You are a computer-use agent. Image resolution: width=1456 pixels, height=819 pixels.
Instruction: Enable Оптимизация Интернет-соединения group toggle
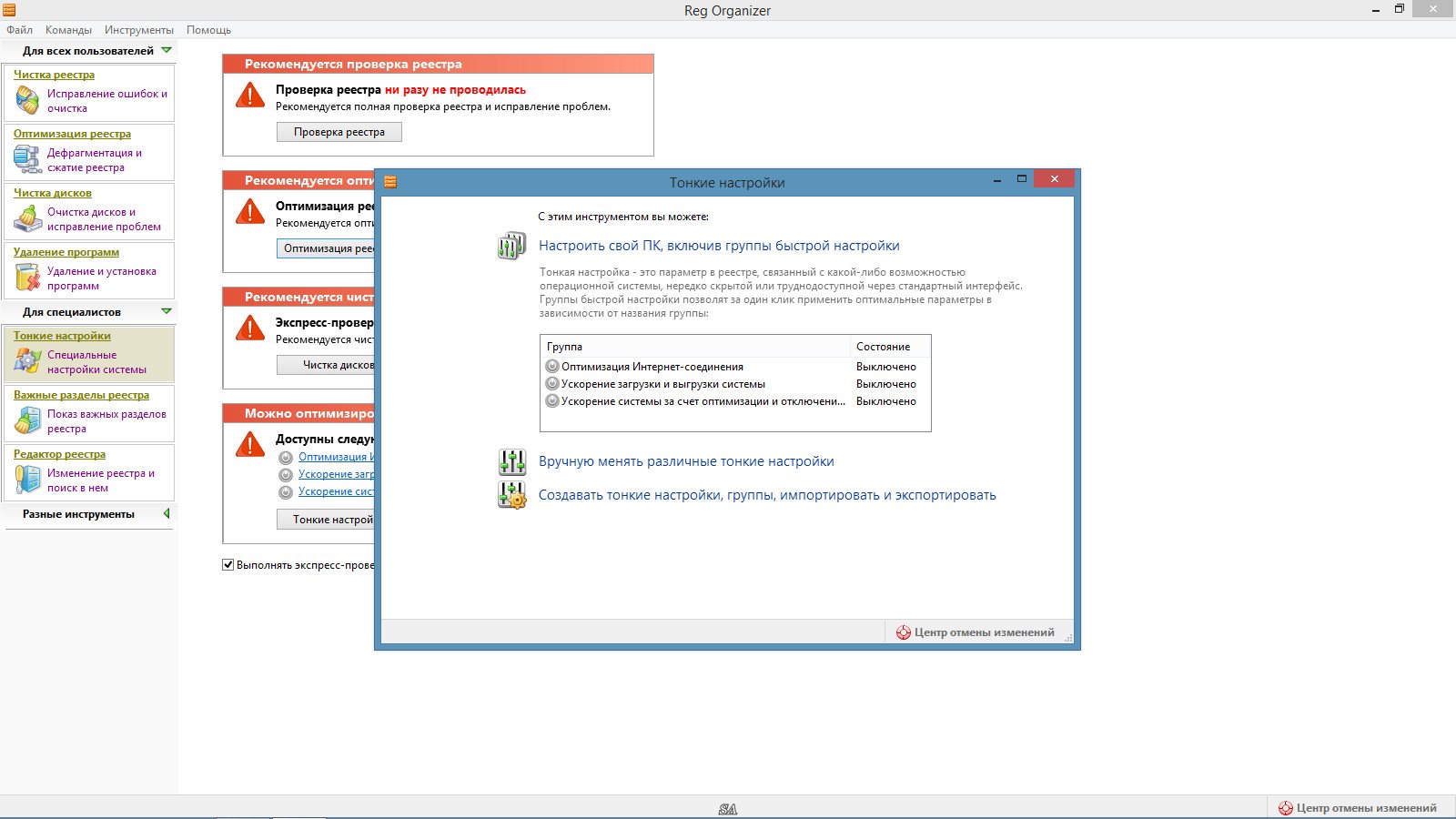pos(552,367)
